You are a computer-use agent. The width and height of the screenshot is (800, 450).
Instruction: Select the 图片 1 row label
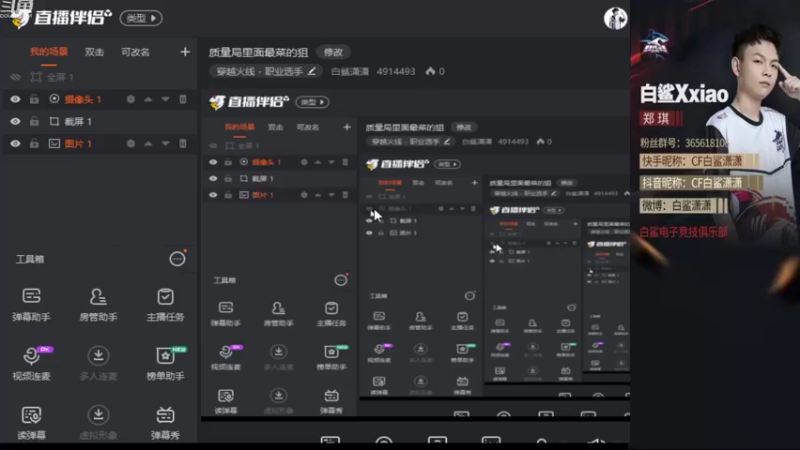[x=78, y=144]
